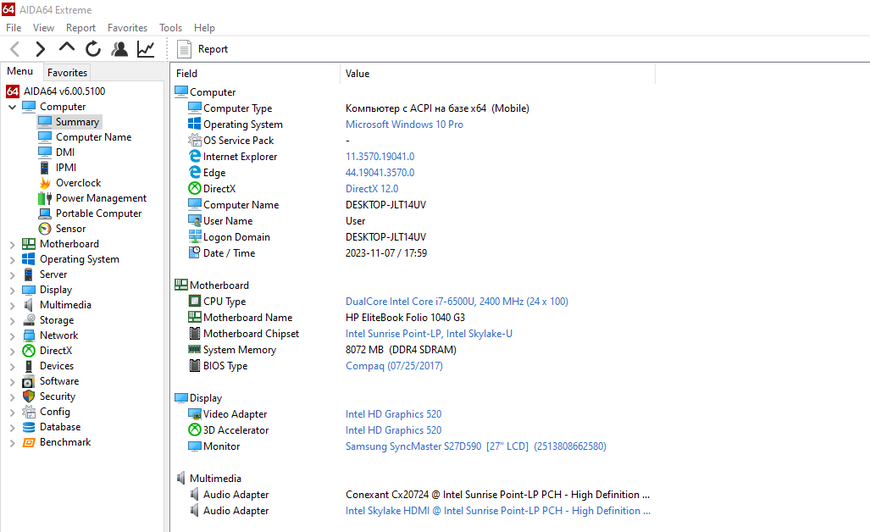This screenshot has height=532, width=870.
Task: Click the Software icon in sidebar tree
Action: [x=28, y=382]
